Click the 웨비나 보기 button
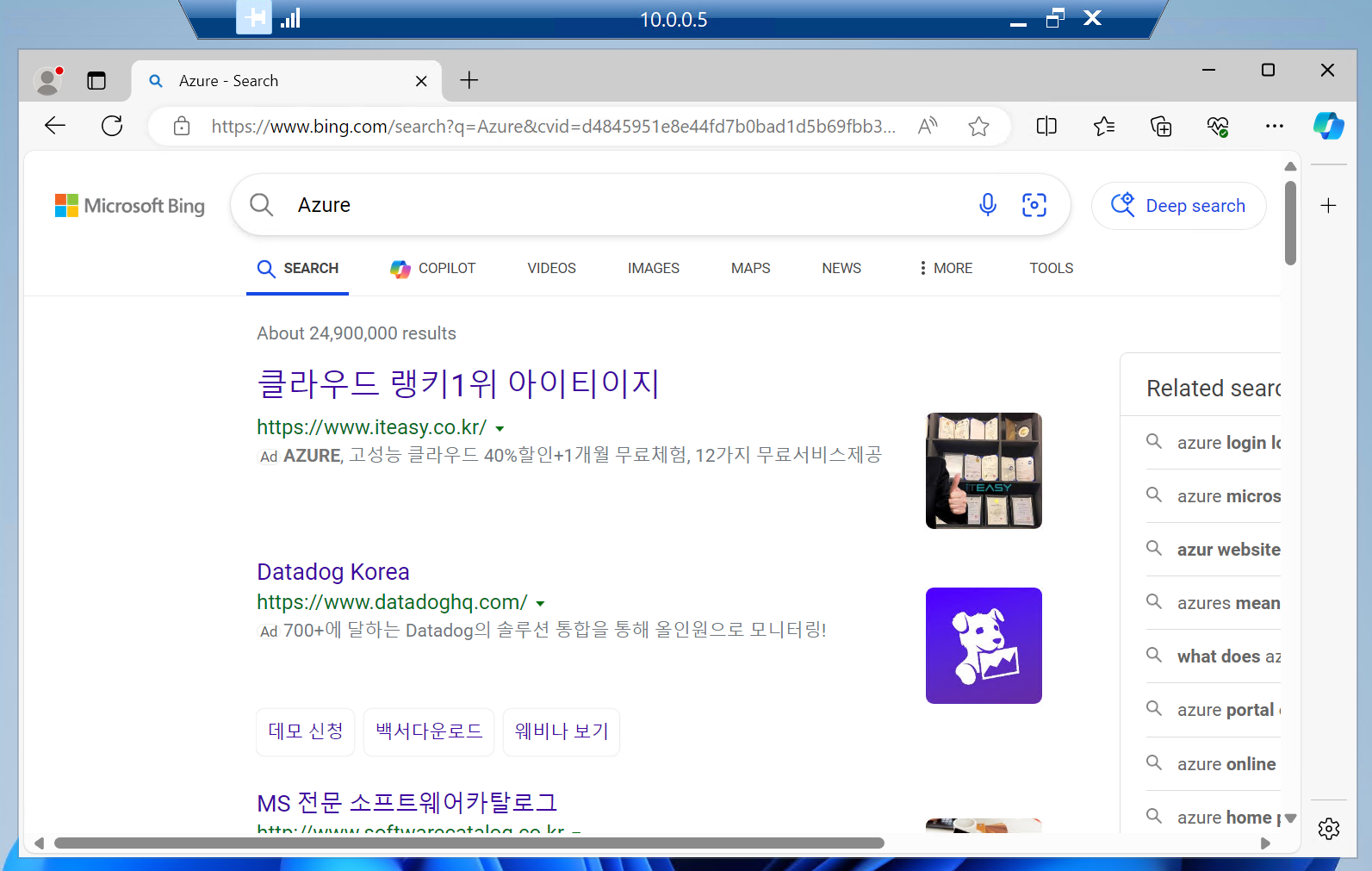Image resolution: width=1372 pixels, height=871 pixels. point(562,731)
